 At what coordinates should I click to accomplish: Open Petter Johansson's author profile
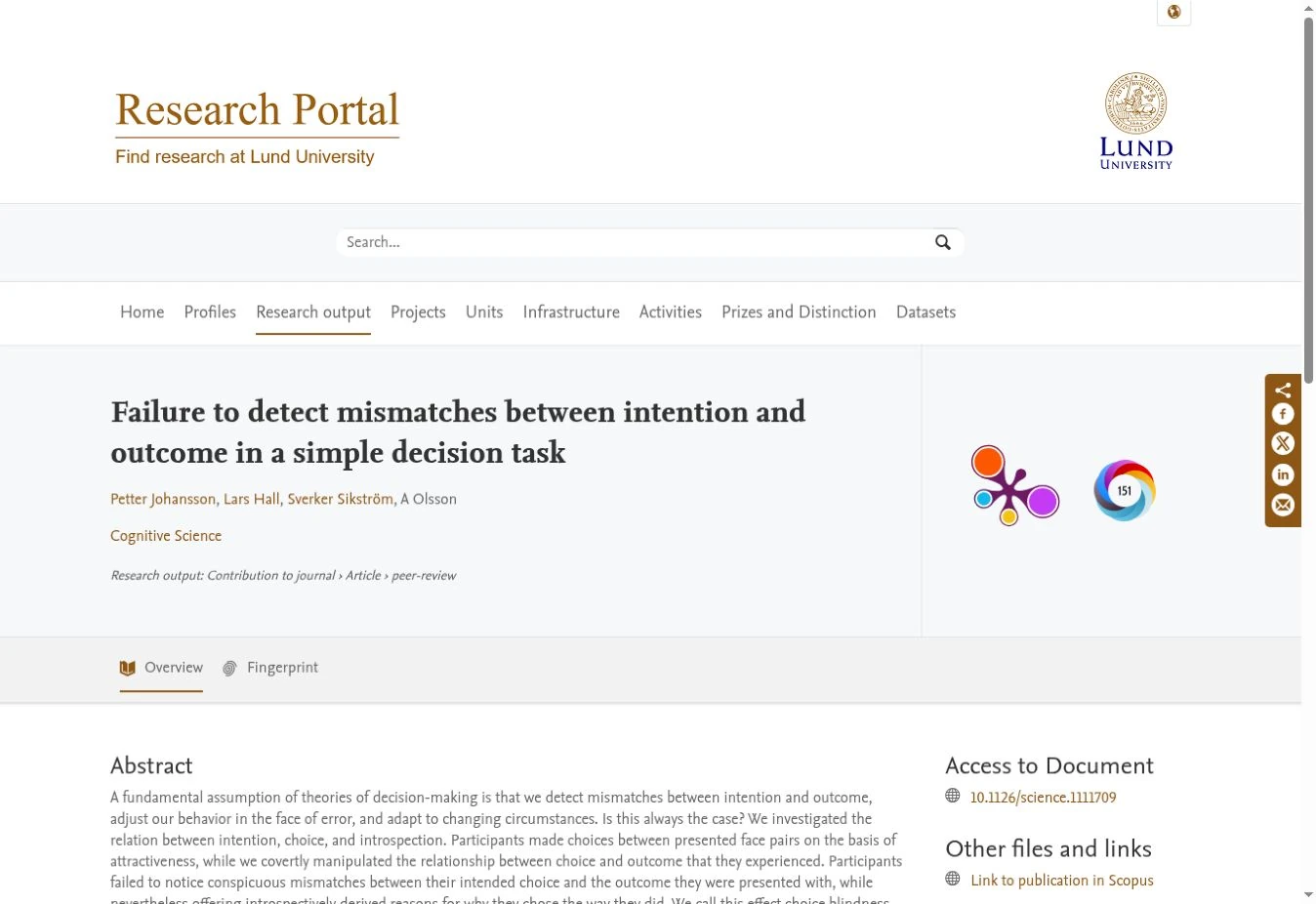pyautogui.click(x=163, y=499)
